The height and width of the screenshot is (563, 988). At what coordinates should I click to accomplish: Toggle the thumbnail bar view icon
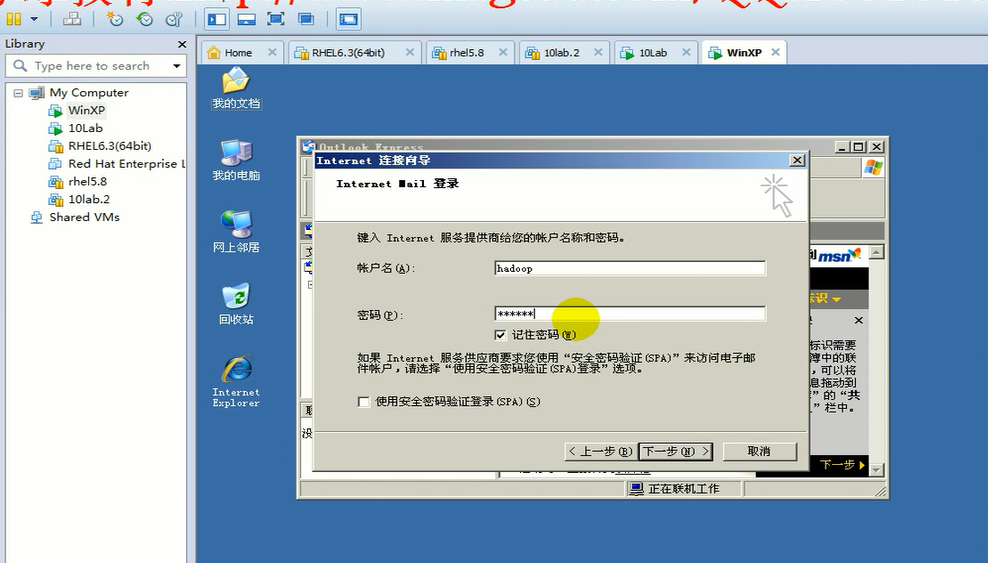point(246,20)
